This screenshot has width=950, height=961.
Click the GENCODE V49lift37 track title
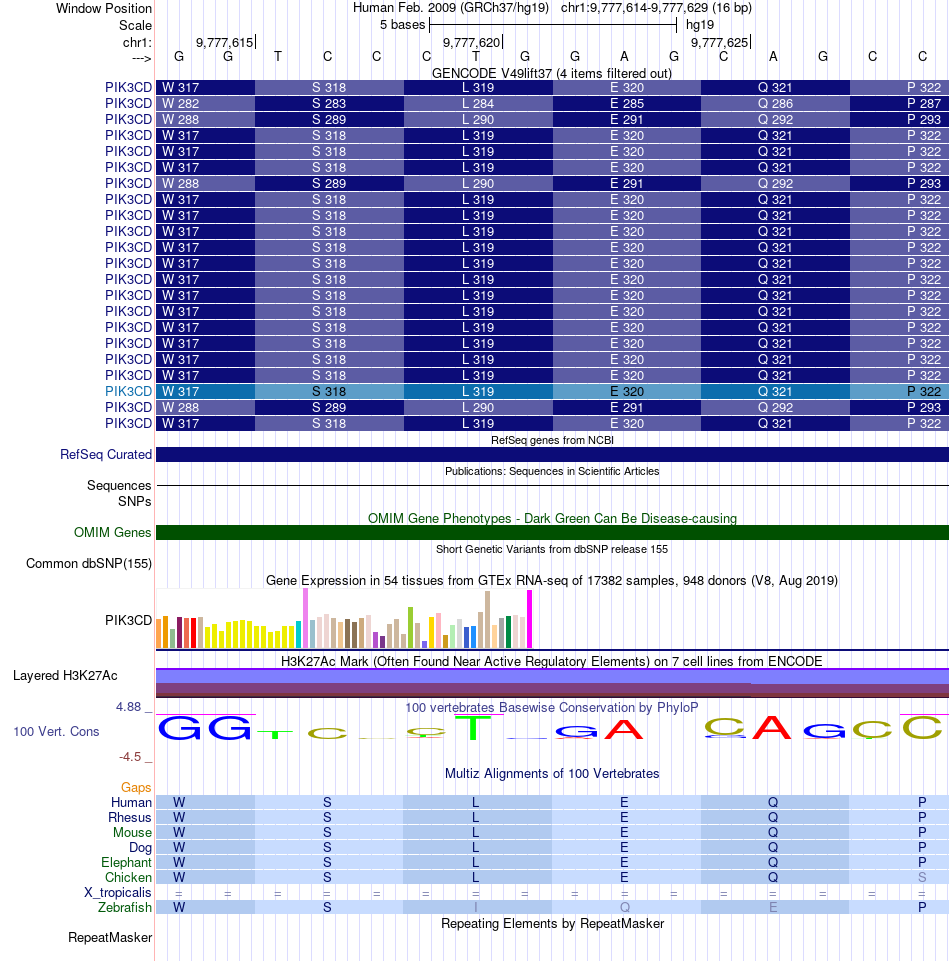click(552, 74)
